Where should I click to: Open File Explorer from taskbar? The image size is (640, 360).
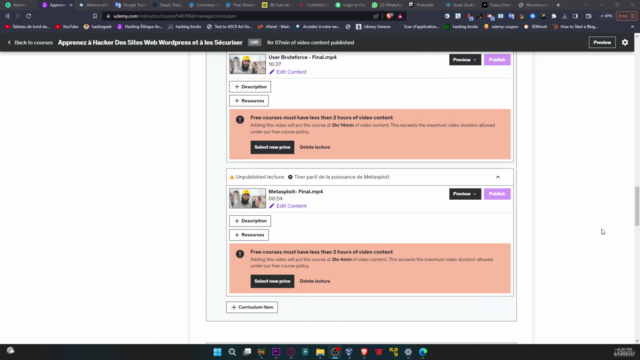(x=320, y=352)
